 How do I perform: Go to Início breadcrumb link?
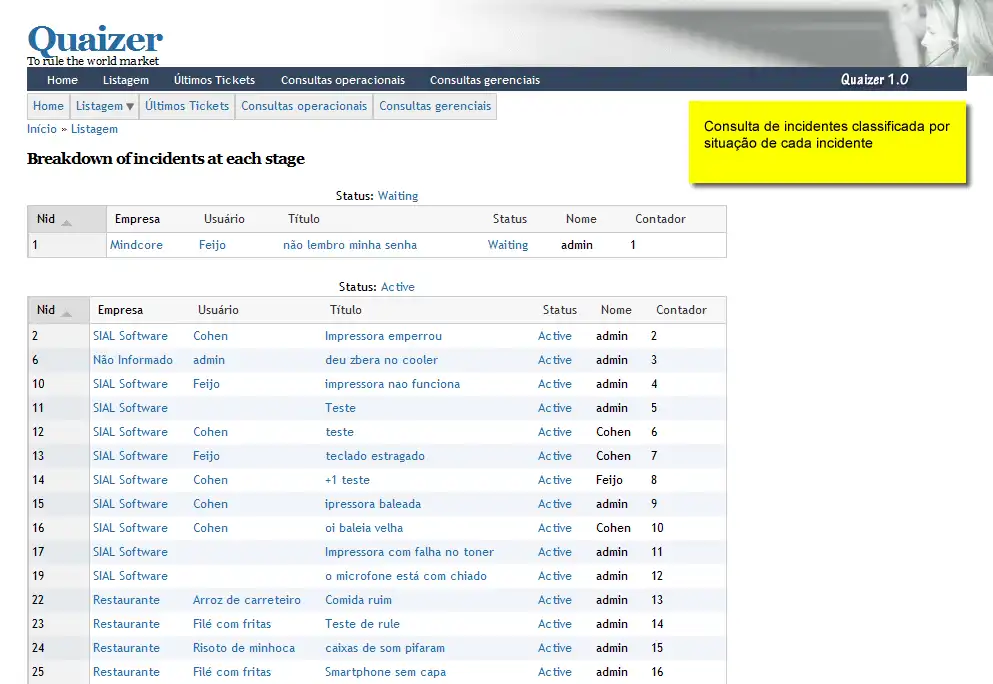point(42,129)
